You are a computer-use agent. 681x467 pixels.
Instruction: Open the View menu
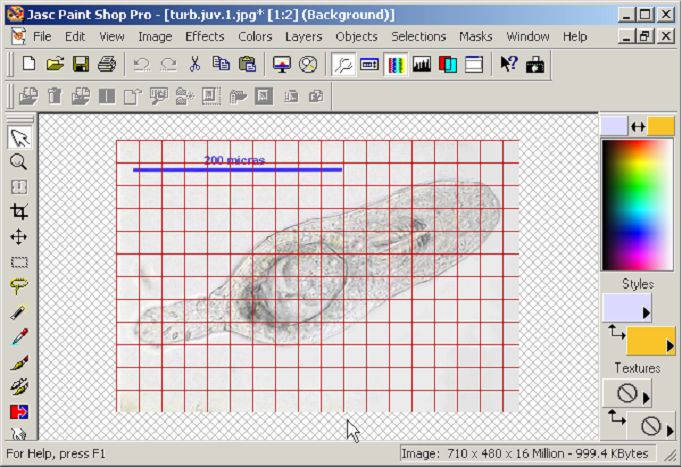[112, 36]
